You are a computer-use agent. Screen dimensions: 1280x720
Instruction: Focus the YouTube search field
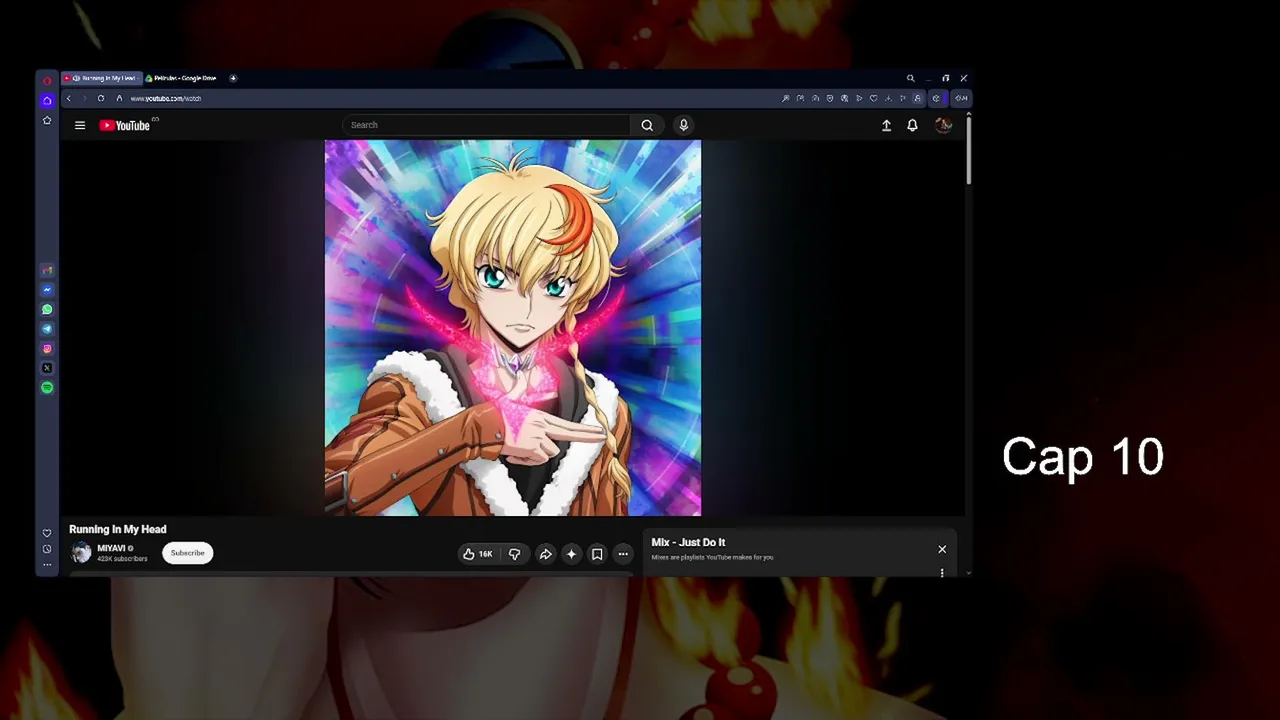click(x=486, y=125)
